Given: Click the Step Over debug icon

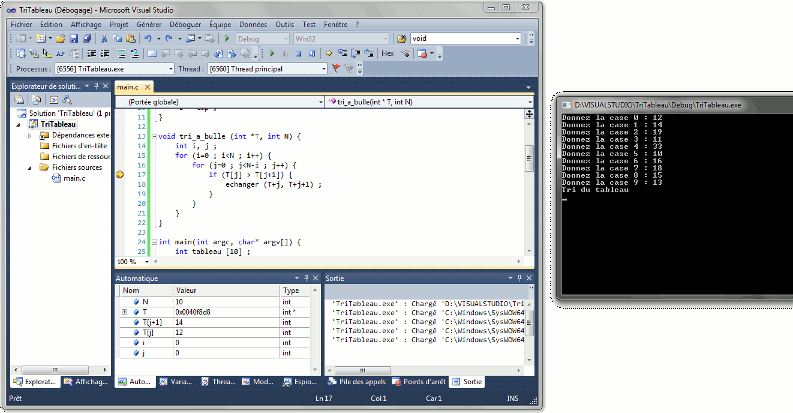Looking at the screenshot, I should 356,53.
